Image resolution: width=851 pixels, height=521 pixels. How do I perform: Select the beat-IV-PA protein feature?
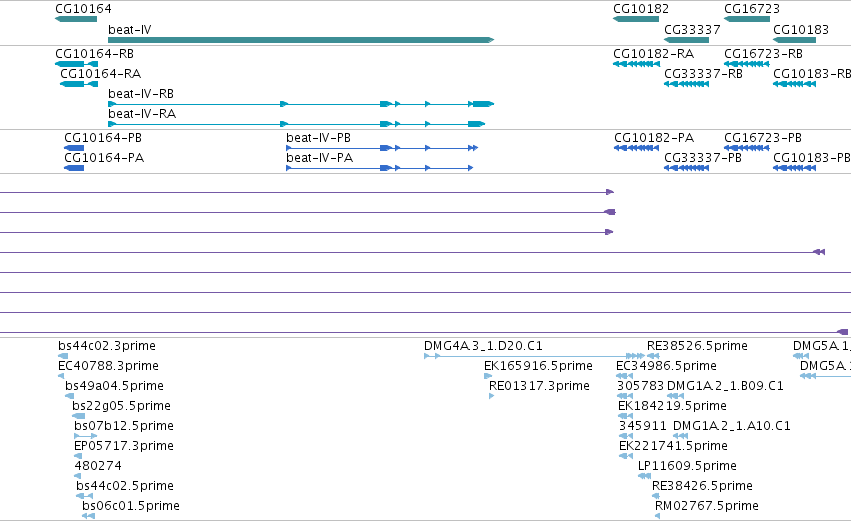pos(379,168)
